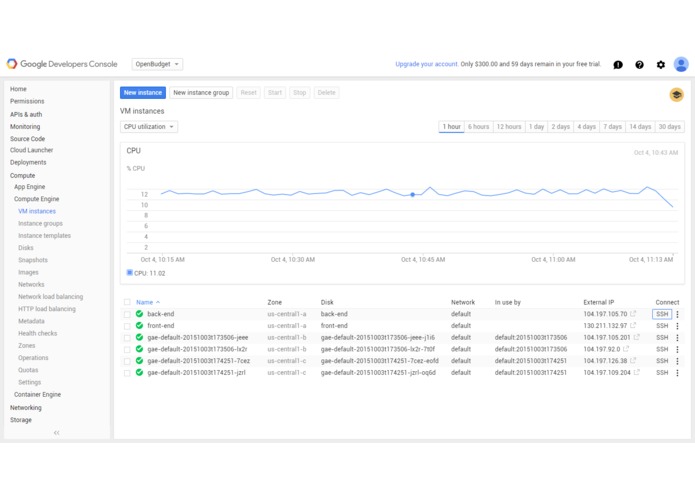This screenshot has width=695, height=494.
Task: Select the 1 hour time range tab
Action: click(451, 127)
